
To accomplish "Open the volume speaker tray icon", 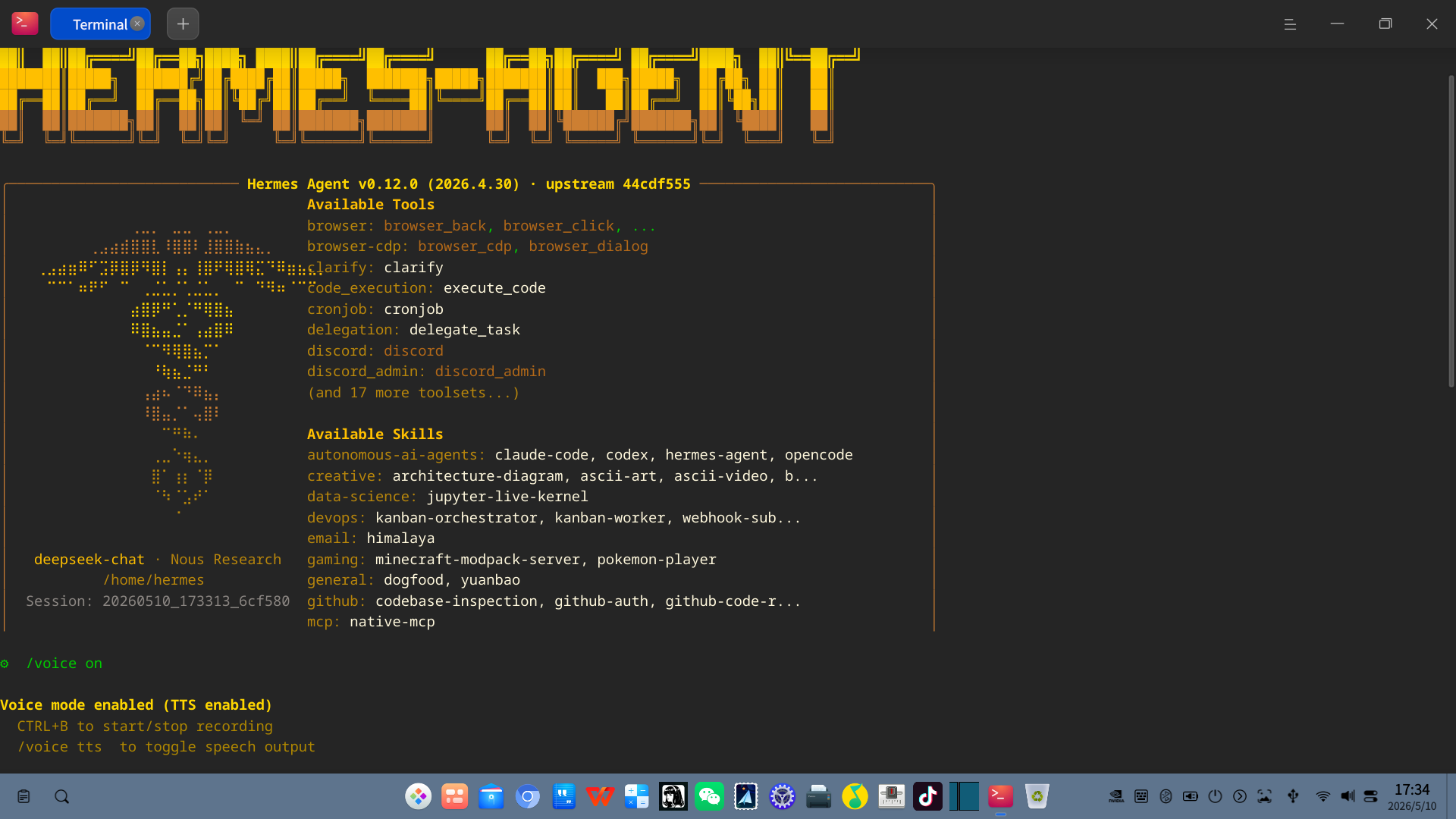I will (x=1348, y=796).
